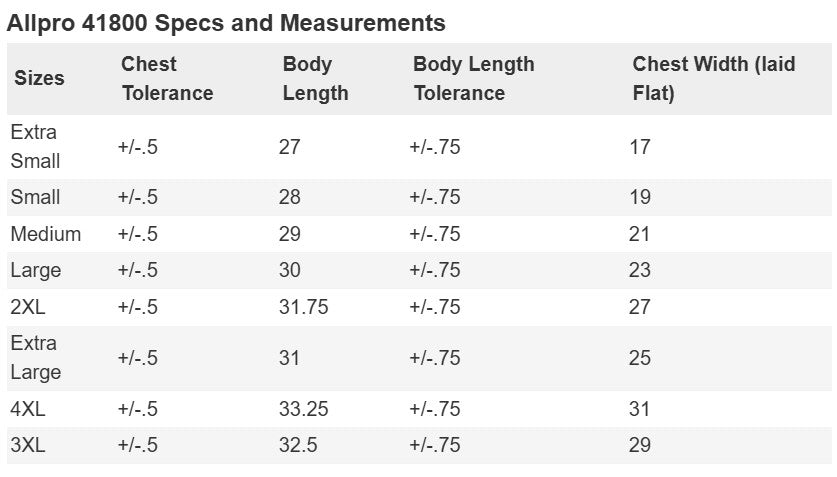Click chest width value 23
This screenshot has width=837, height=477.
point(639,270)
